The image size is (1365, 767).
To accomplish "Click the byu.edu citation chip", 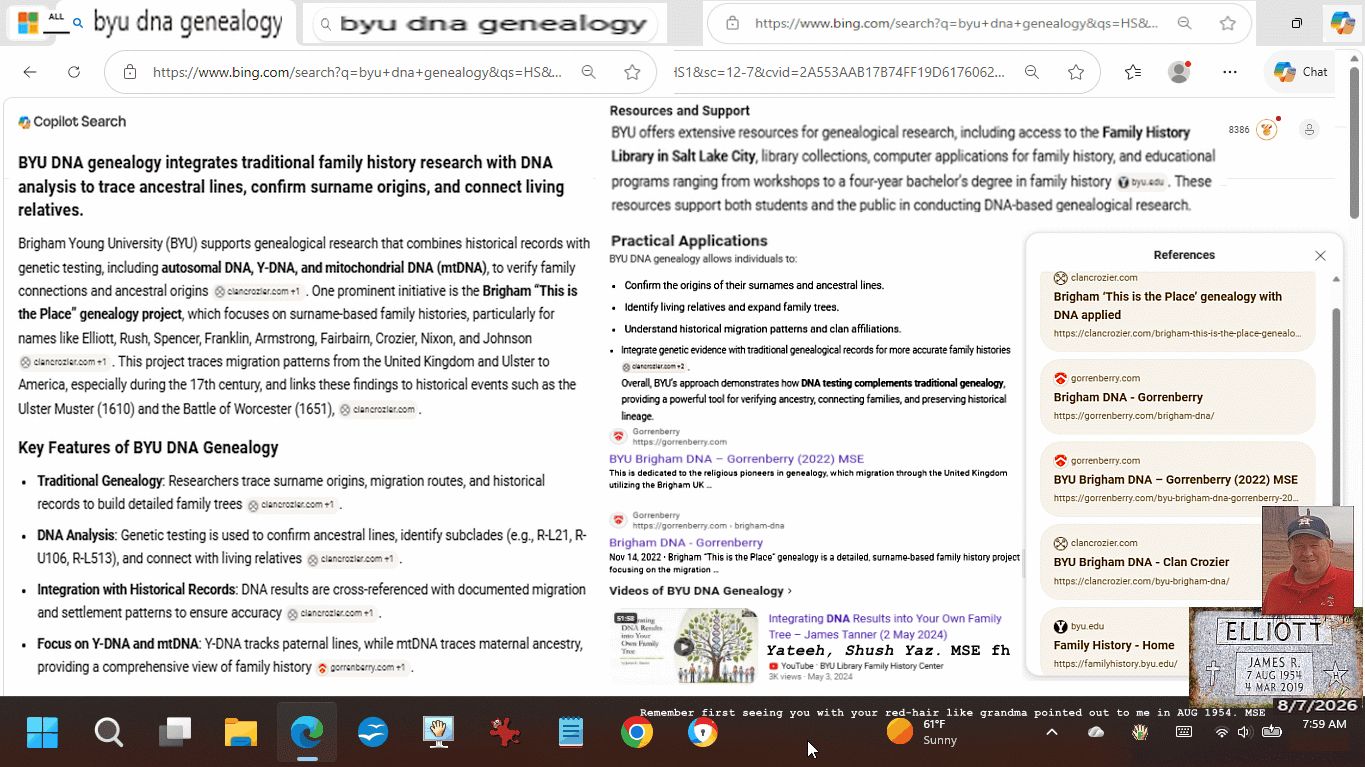I will (1141, 182).
